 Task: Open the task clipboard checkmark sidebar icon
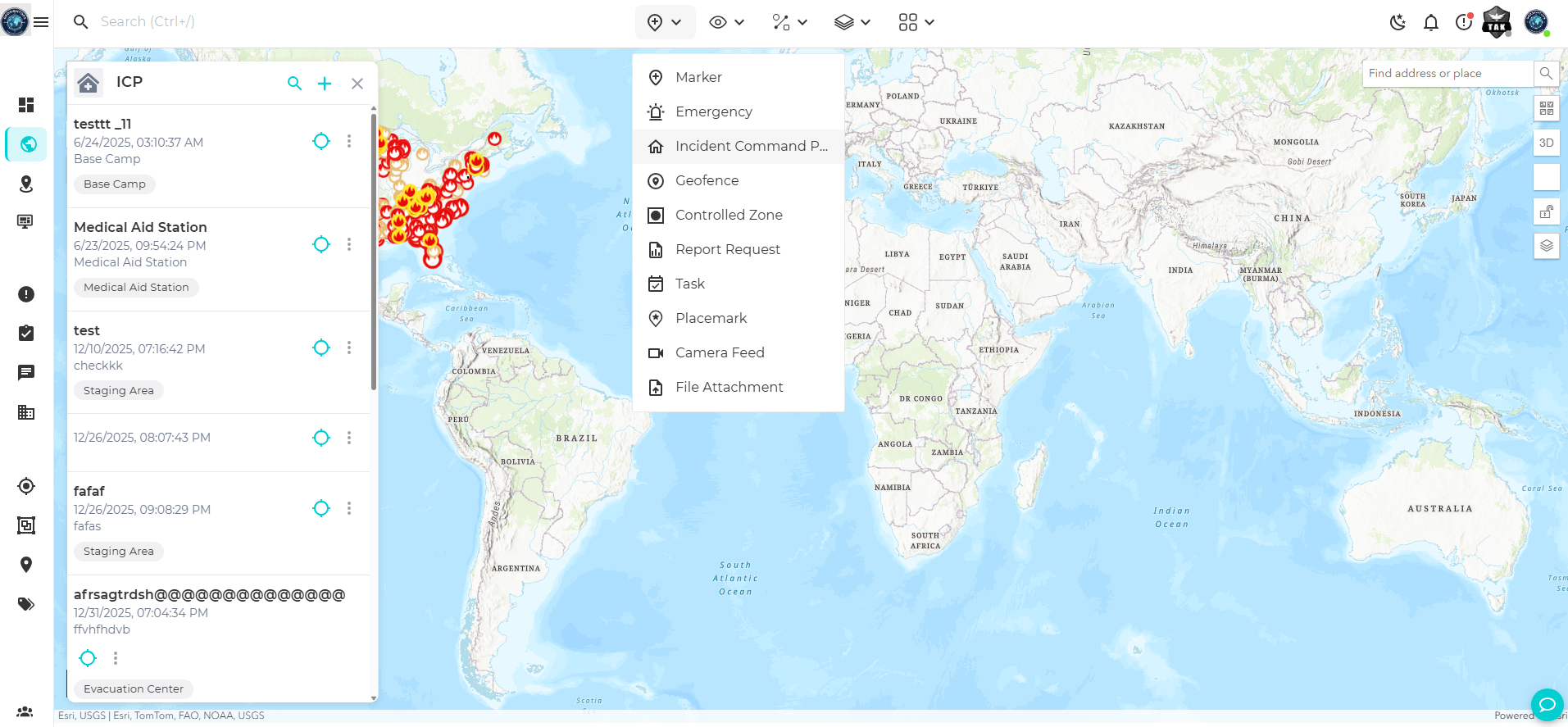(x=26, y=333)
